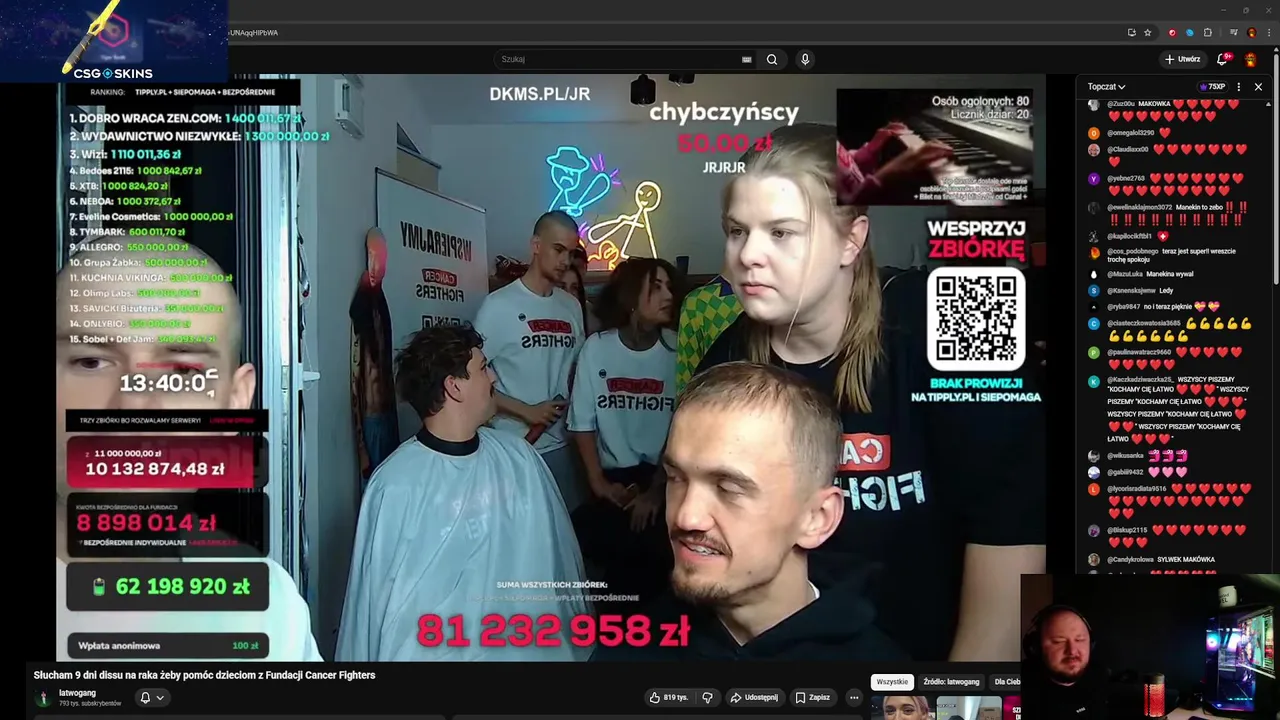
Task: Open the YouTube account avatar menu
Action: (1250, 59)
